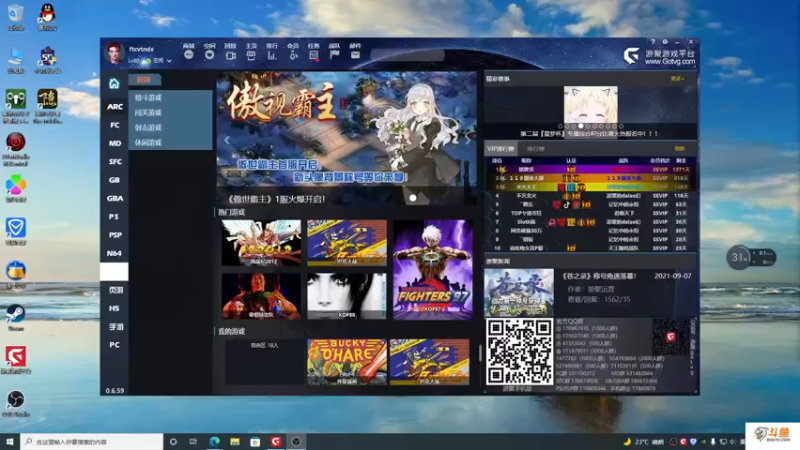Screen dimensions: 800x450
Task: Open the 2012 game thumbnail in hot games
Action: point(261,243)
